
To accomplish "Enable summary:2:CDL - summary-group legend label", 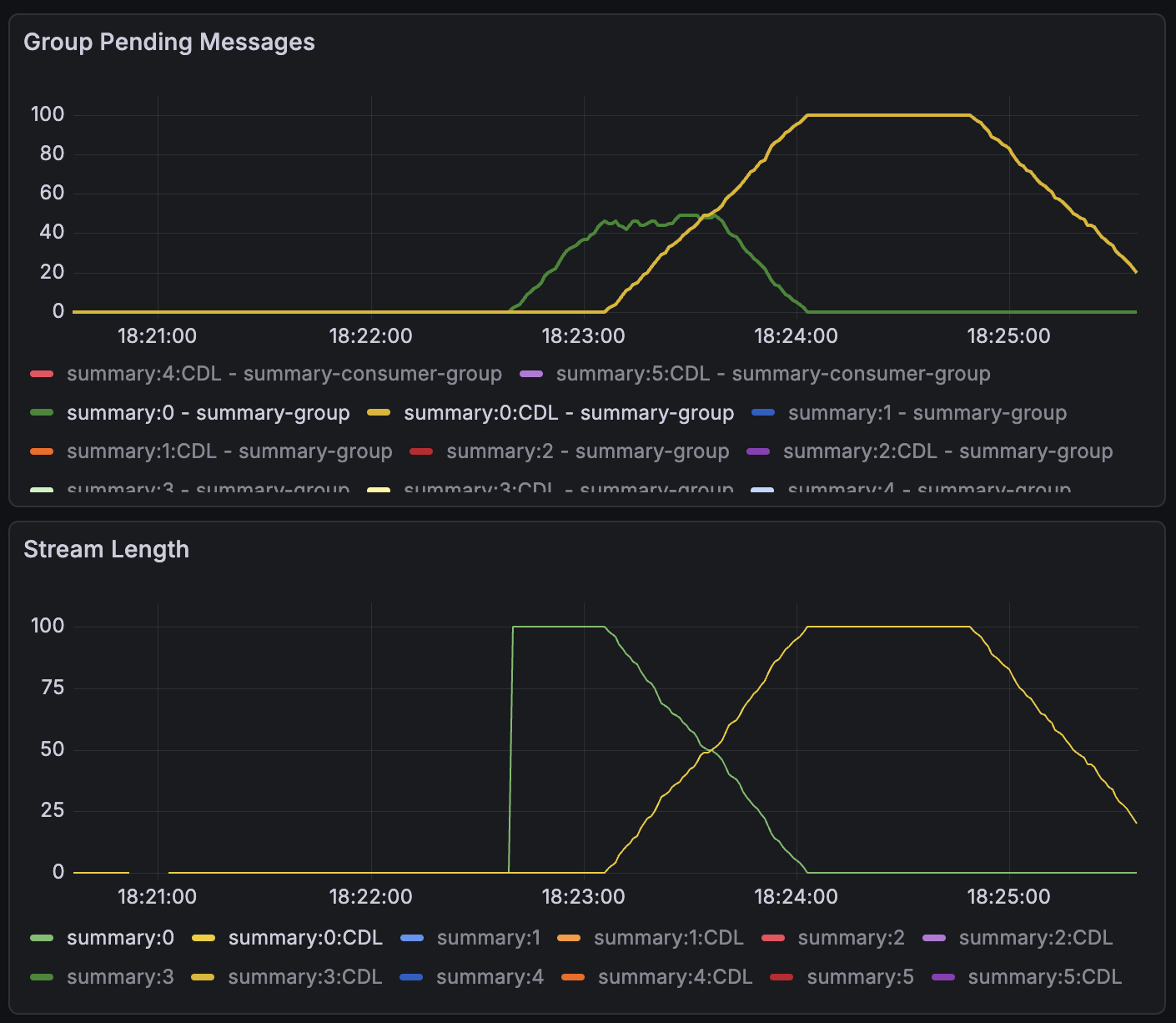I will [x=947, y=451].
